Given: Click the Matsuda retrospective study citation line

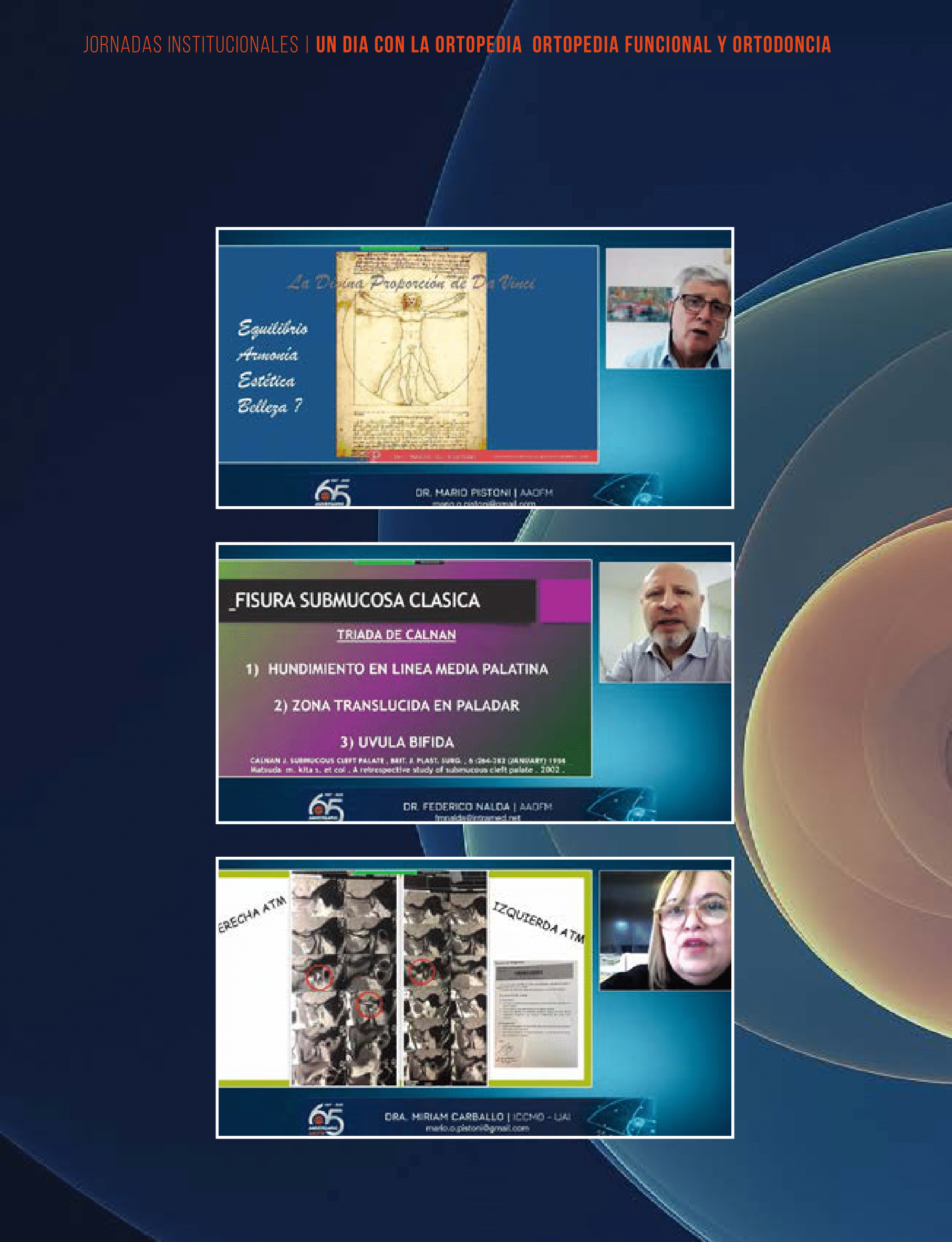Looking at the screenshot, I should (x=408, y=770).
